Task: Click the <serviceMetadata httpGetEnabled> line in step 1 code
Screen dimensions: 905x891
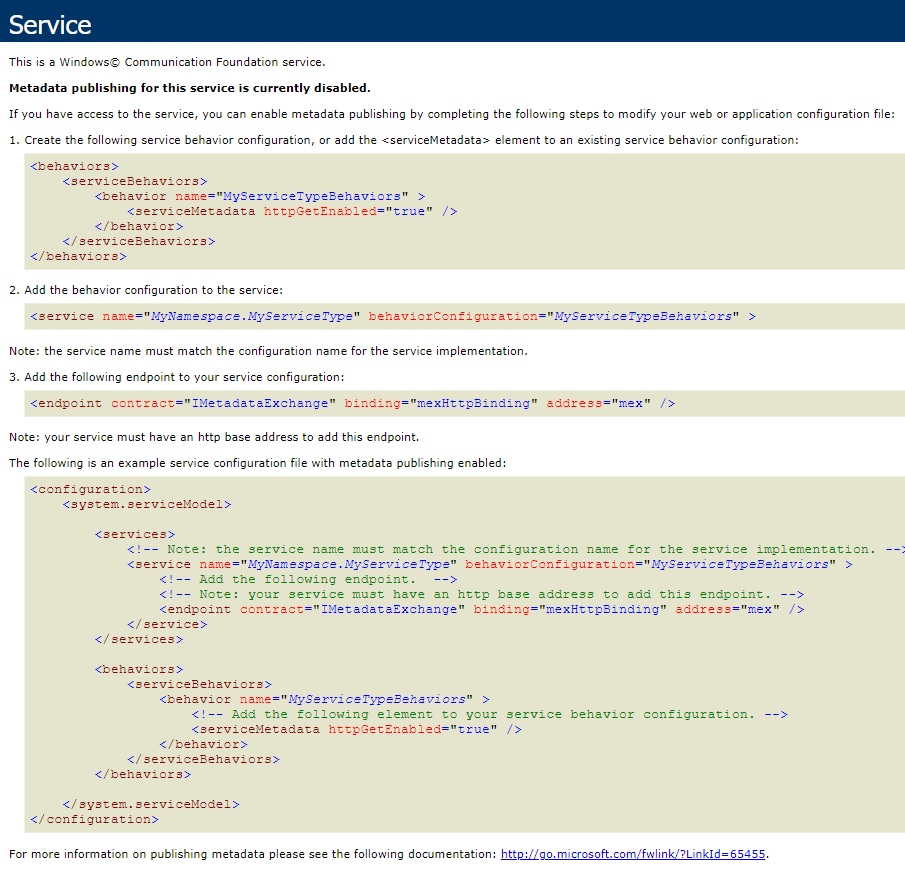Action: [x=293, y=211]
